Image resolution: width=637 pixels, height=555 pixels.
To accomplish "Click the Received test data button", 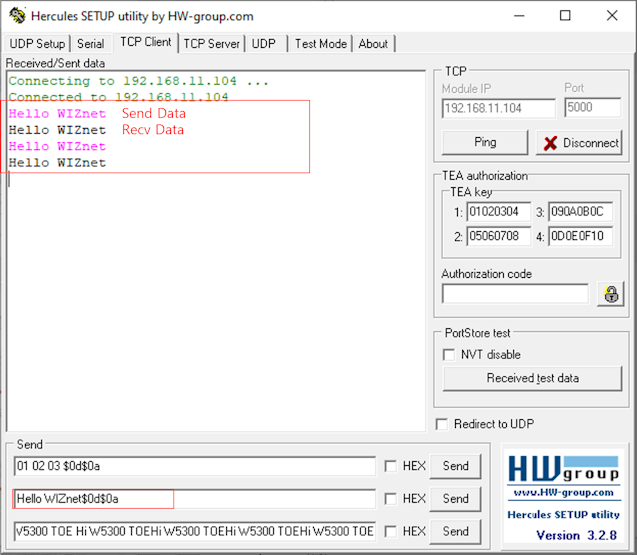I will (532, 378).
